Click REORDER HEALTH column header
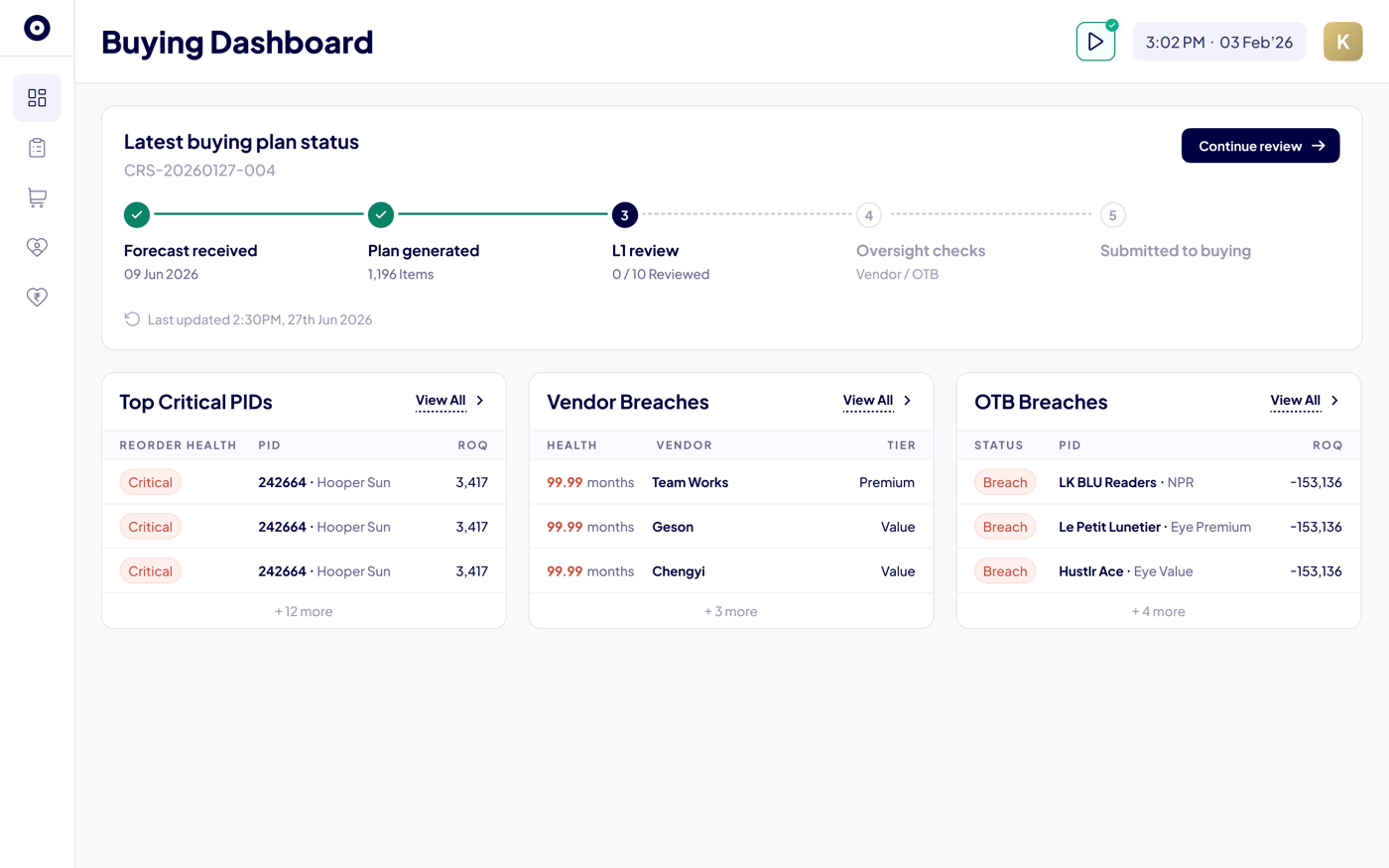Viewport: 1389px width, 868px height. point(179,445)
